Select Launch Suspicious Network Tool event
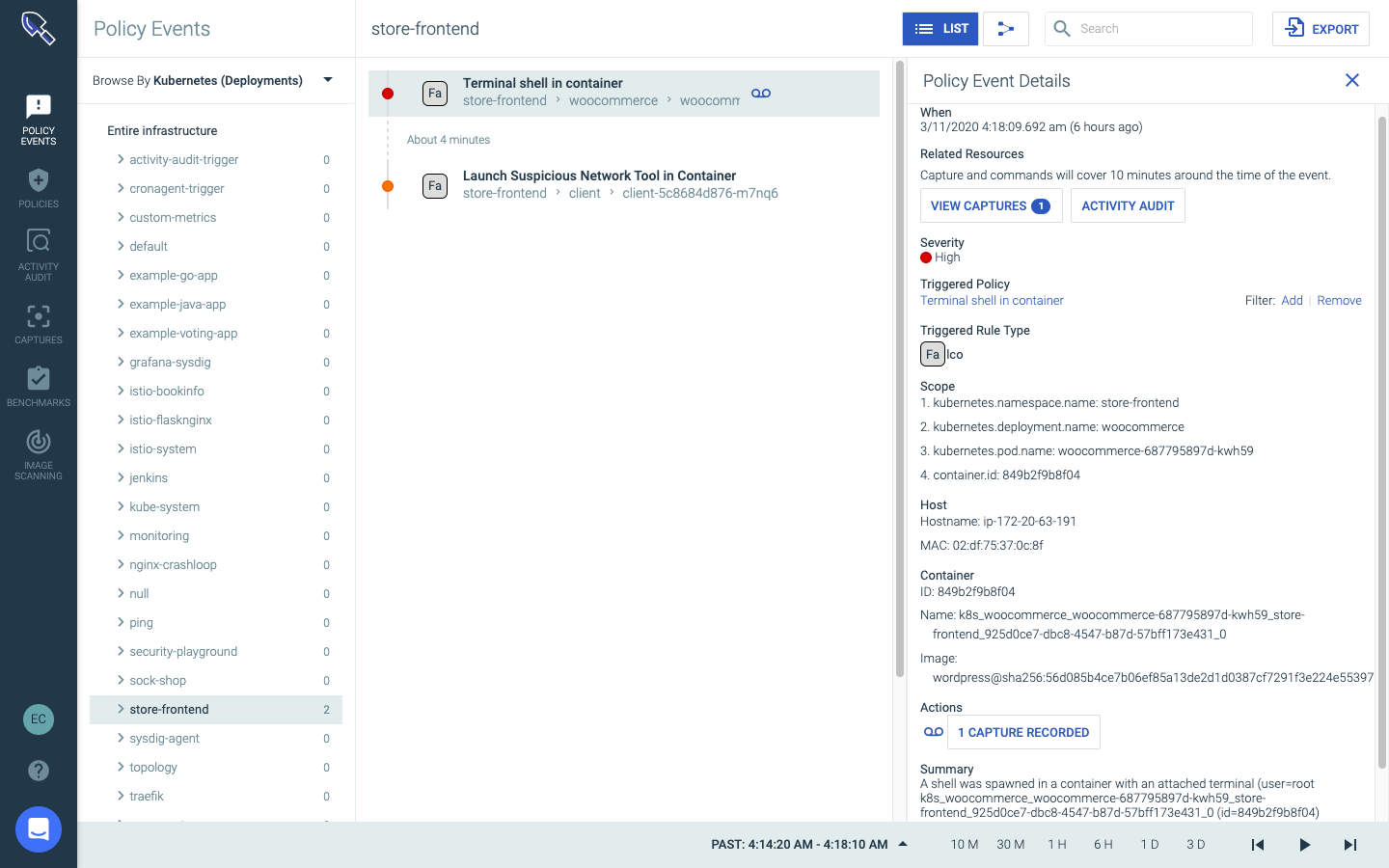The width and height of the screenshot is (1389, 868). point(624,186)
